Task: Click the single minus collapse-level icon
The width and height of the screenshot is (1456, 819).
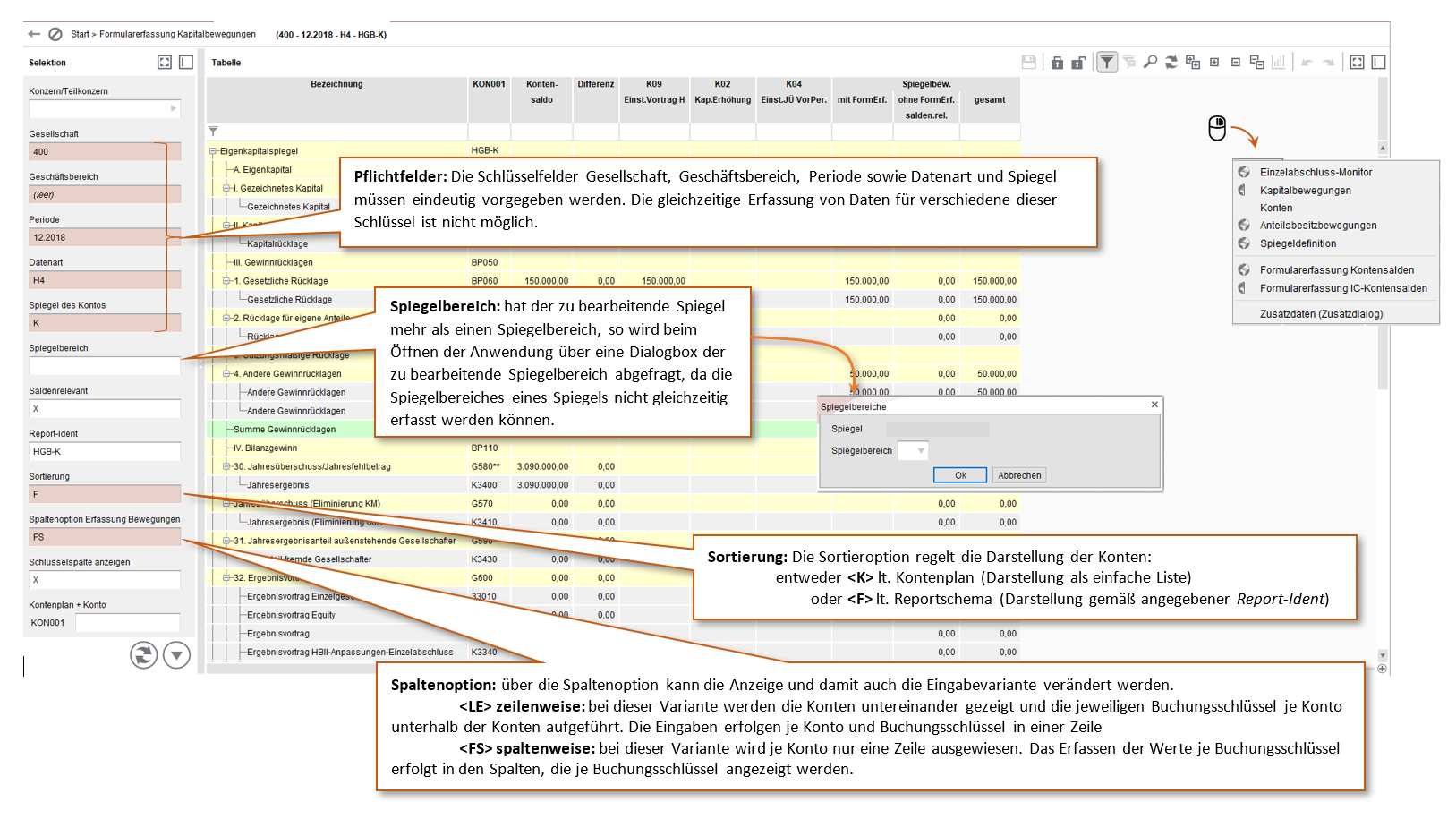Action: click(1236, 62)
